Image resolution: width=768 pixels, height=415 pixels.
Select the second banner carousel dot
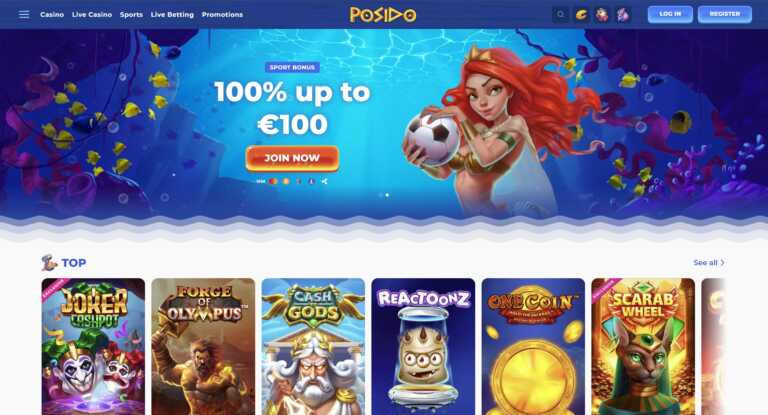(387, 195)
